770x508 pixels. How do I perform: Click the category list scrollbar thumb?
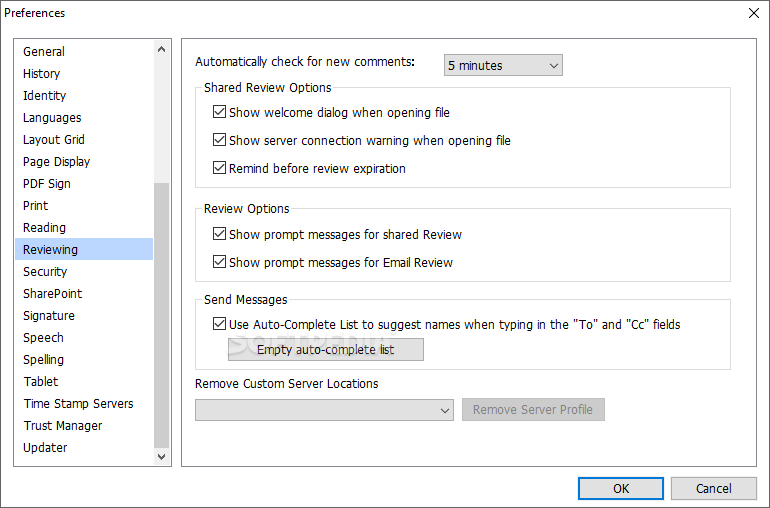coord(162,315)
